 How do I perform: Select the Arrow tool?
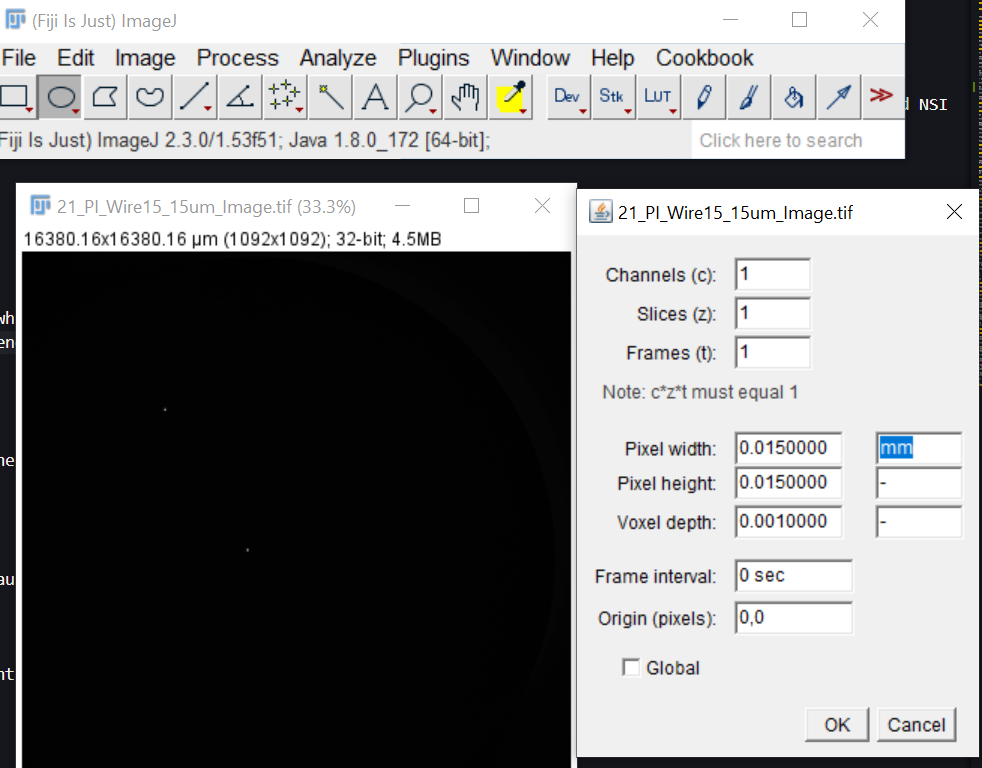[x=839, y=97]
